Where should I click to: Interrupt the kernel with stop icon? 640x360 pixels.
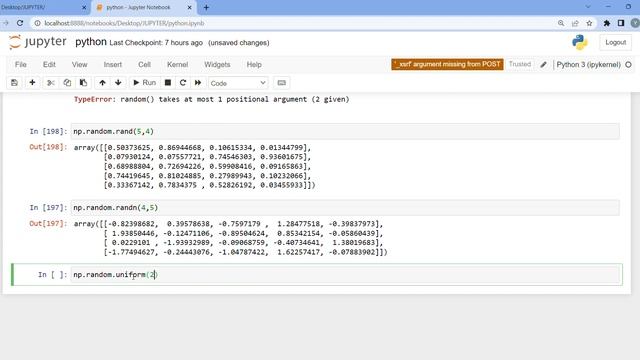(x=168, y=83)
